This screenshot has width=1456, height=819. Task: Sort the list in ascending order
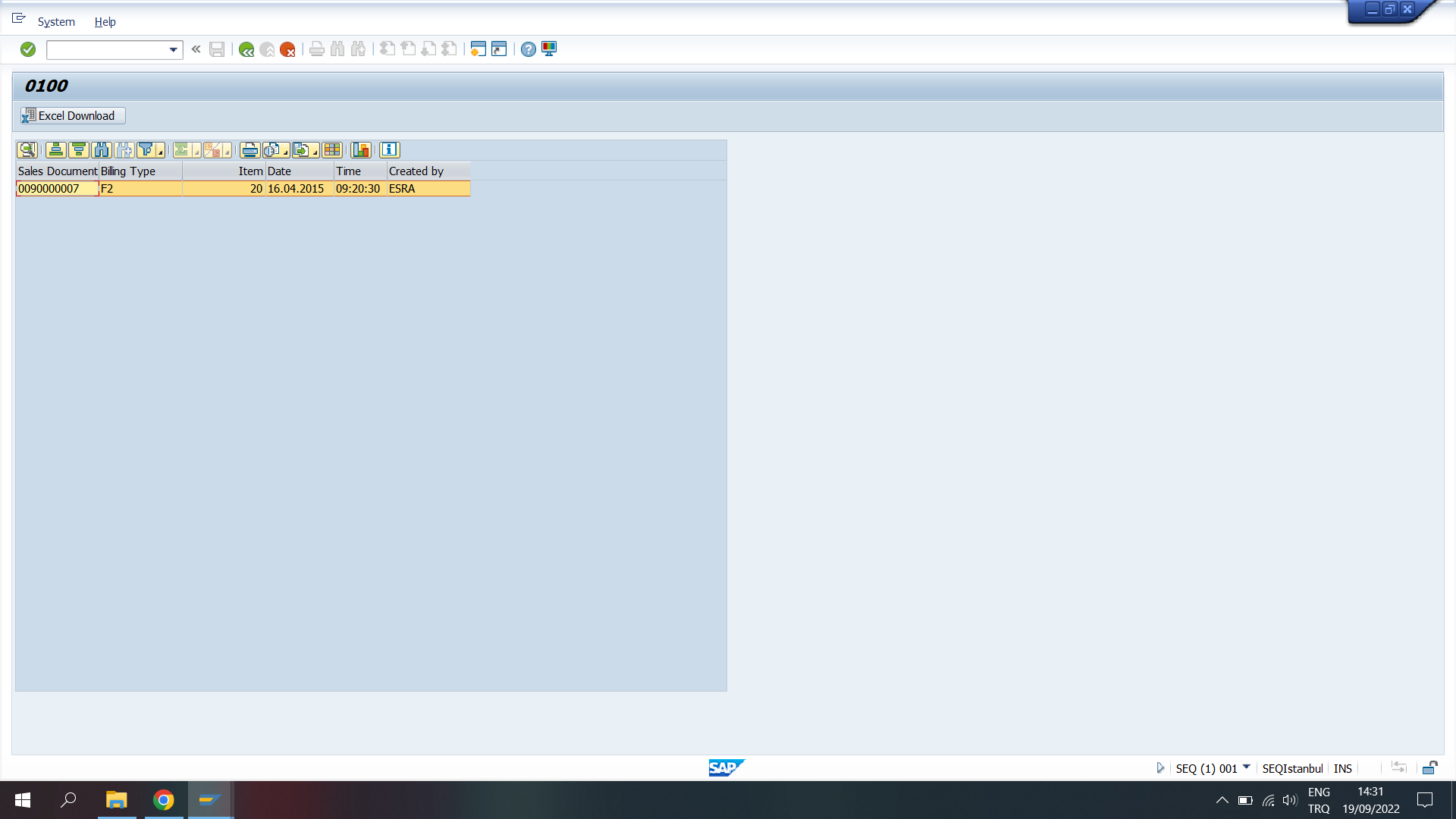tap(55, 150)
